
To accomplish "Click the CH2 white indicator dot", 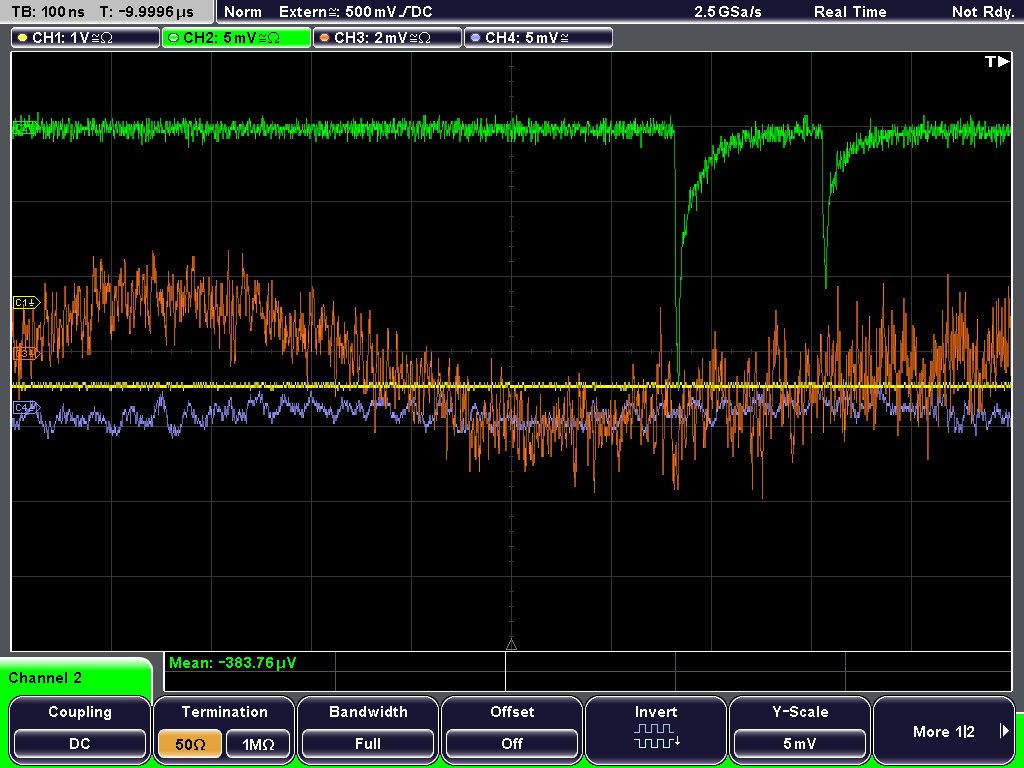I will 173,38.
